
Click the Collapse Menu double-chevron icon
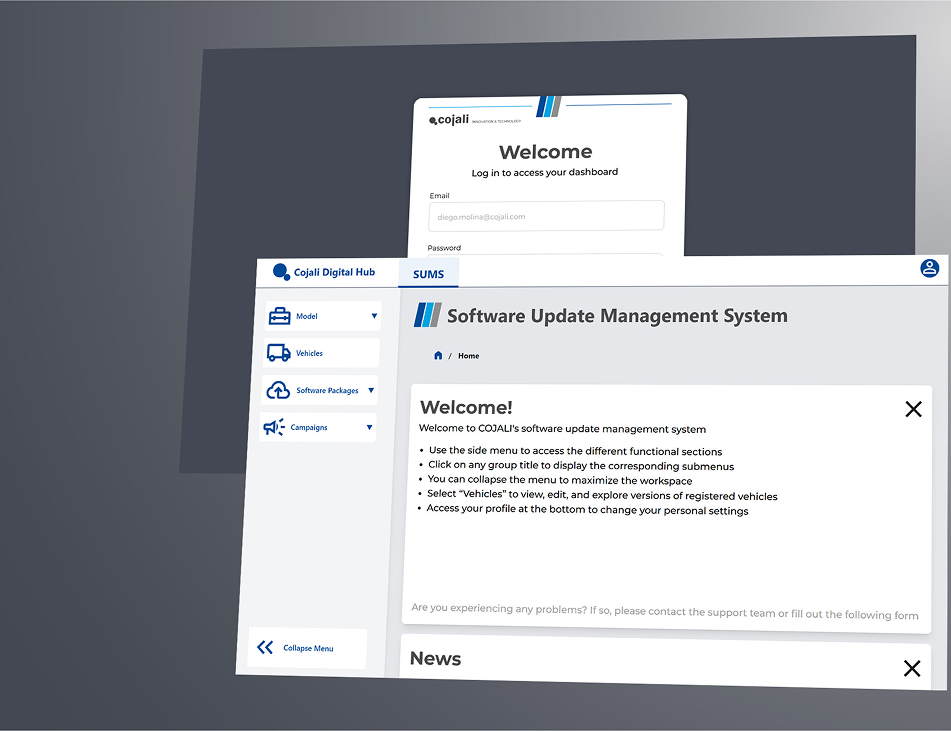pyautogui.click(x=265, y=647)
